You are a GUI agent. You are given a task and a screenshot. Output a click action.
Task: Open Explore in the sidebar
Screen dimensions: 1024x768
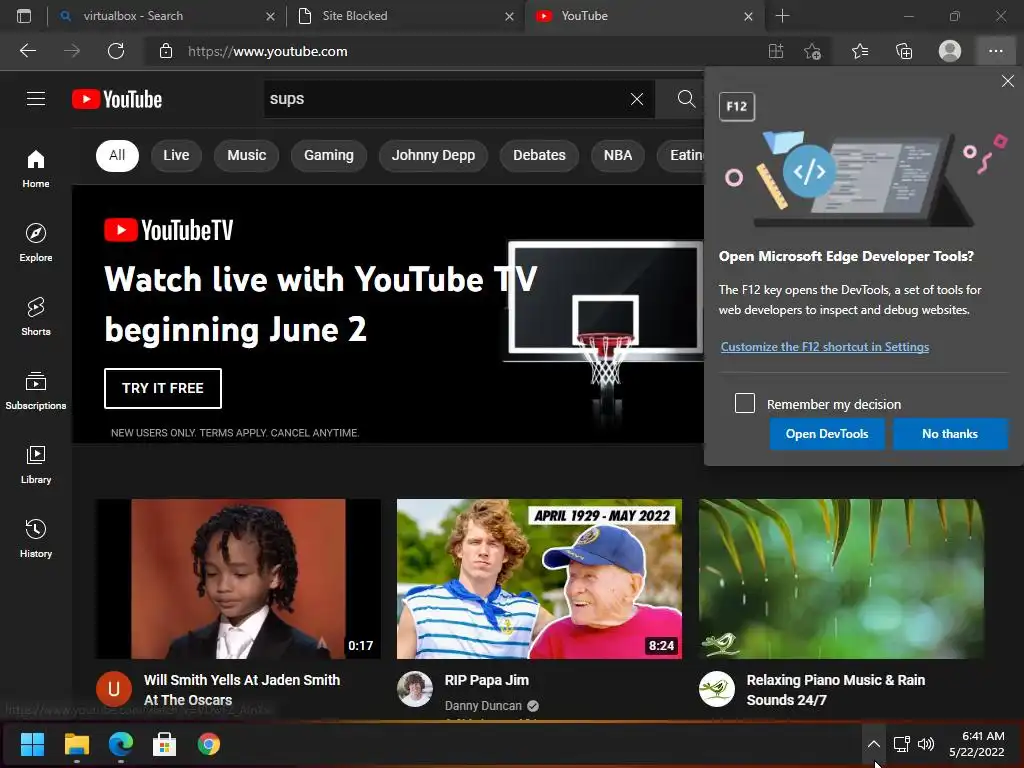(x=36, y=243)
